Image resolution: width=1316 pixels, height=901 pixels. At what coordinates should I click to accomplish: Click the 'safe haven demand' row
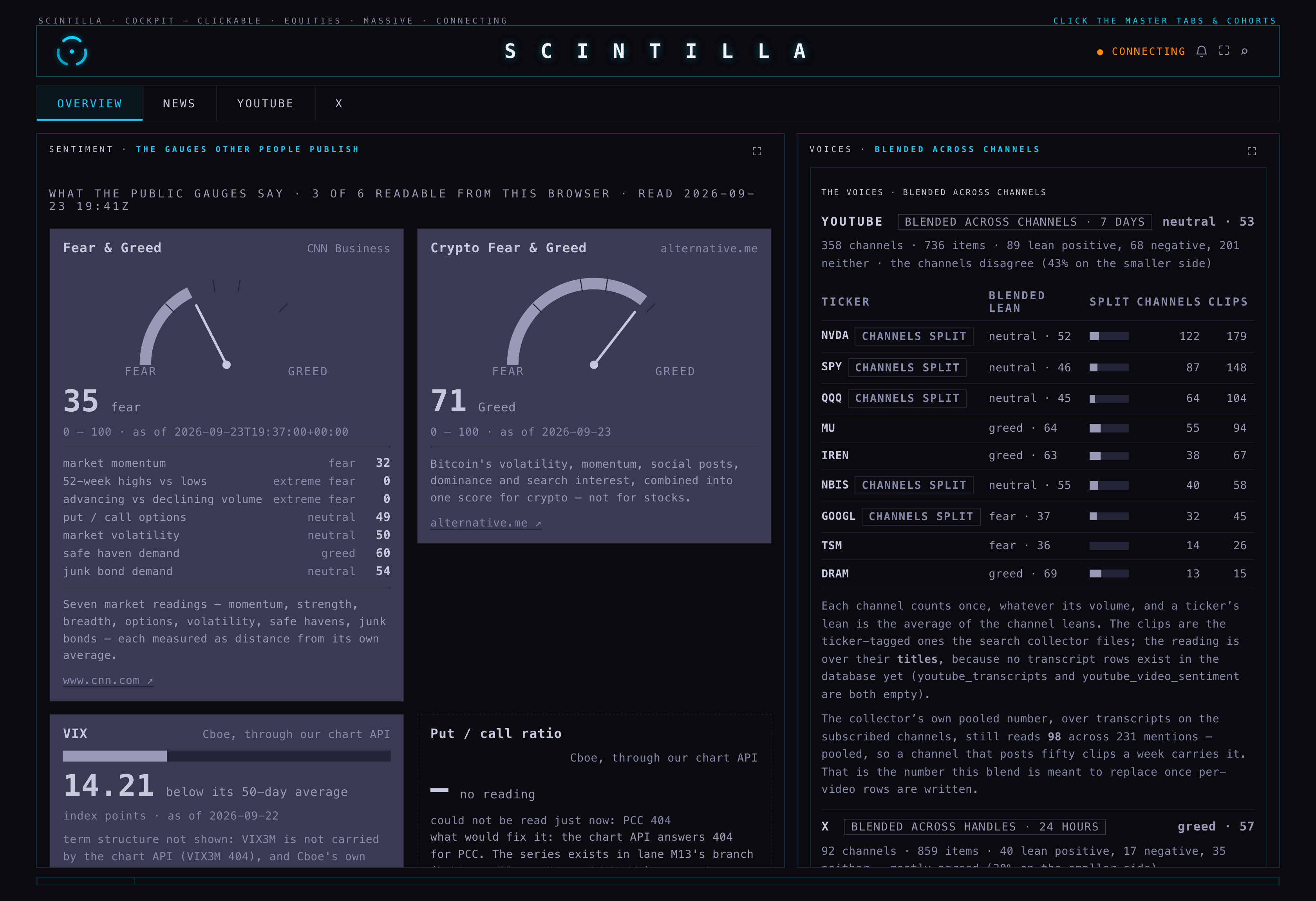click(226, 553)
